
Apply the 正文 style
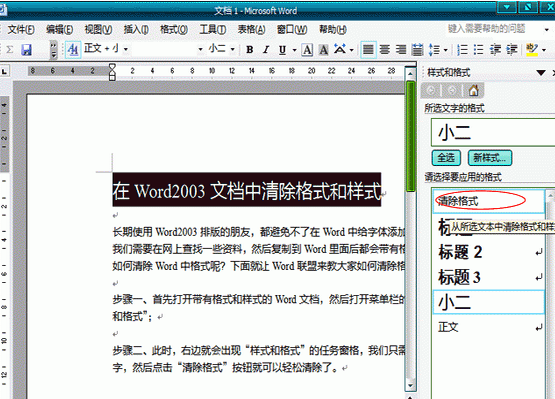tap(488, 327)
